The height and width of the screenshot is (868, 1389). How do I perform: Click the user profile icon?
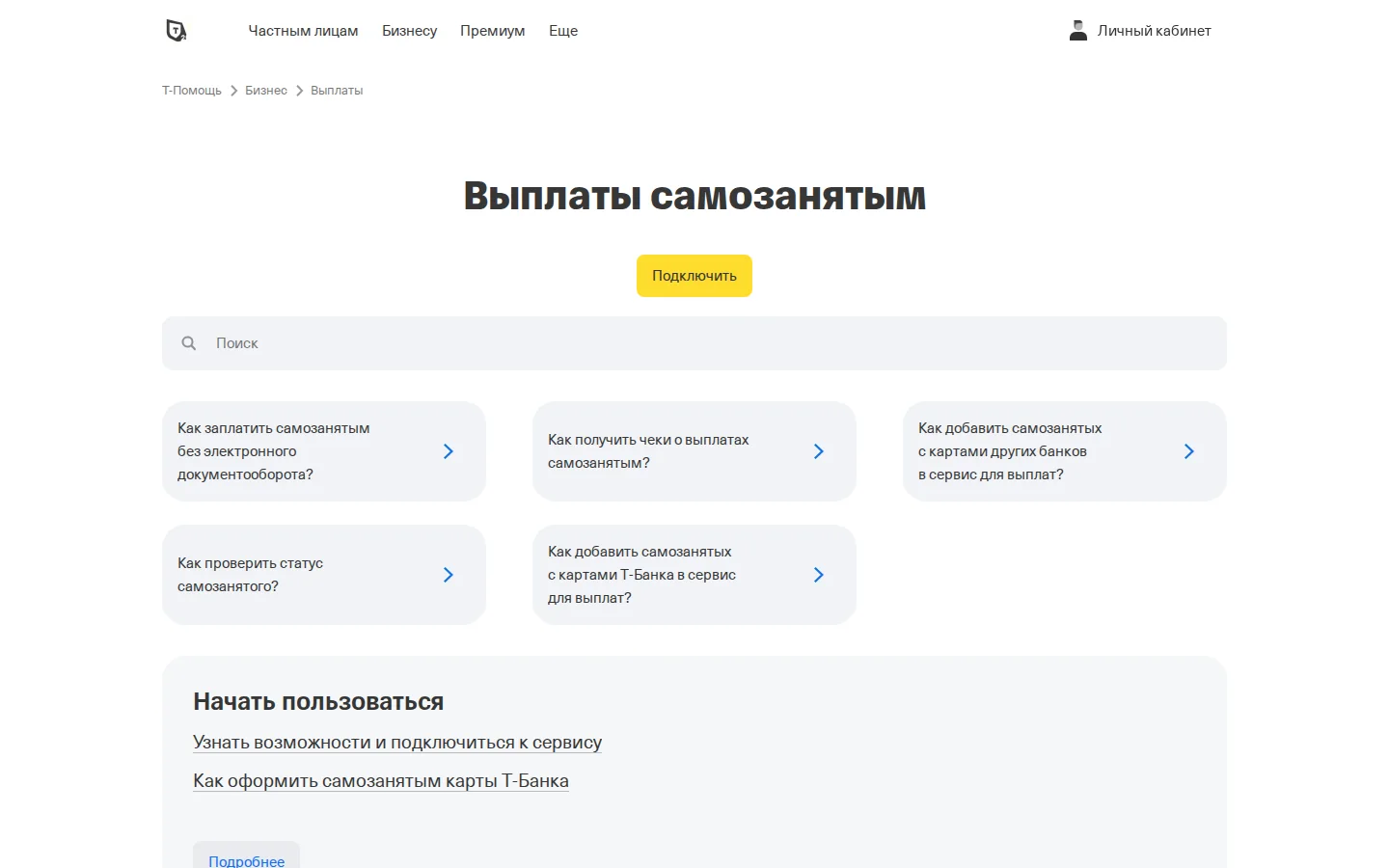(x=1078, y=31)
